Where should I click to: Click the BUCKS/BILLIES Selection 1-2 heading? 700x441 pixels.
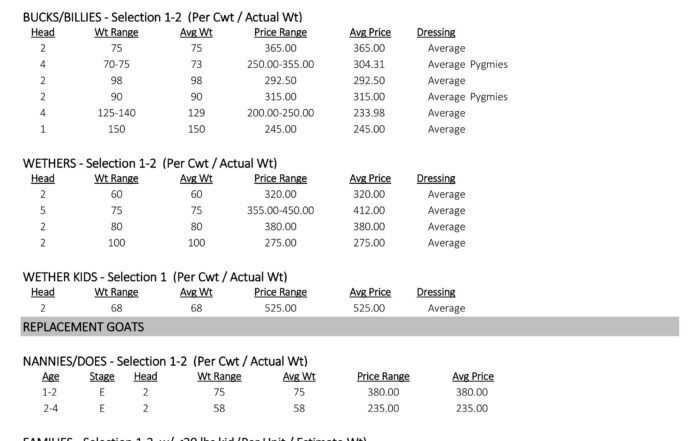click(162, 17)
